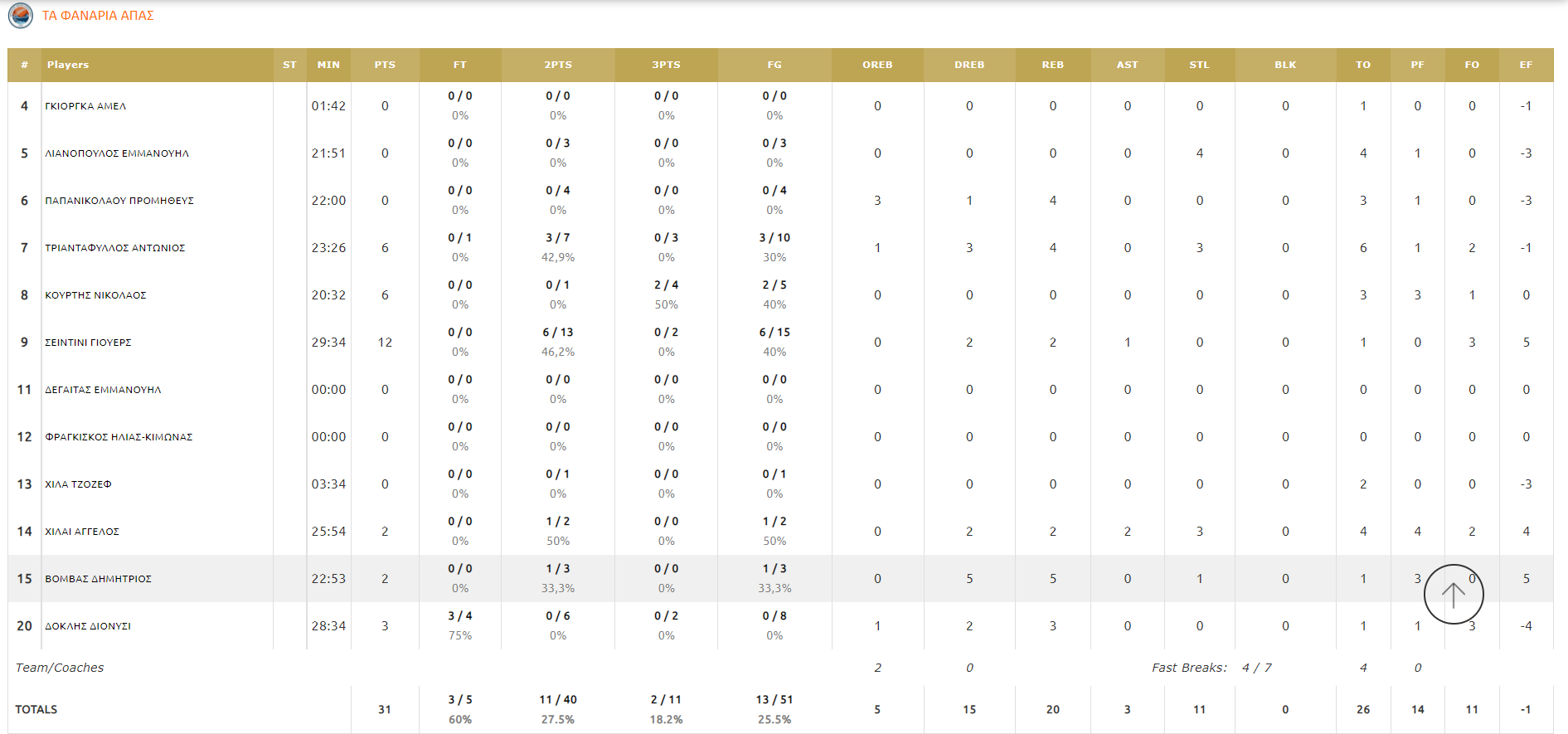Sort by the Players column header
The width and height of the screenshot is (1568, 734).
pyautogui.click(x=68, y=65)
